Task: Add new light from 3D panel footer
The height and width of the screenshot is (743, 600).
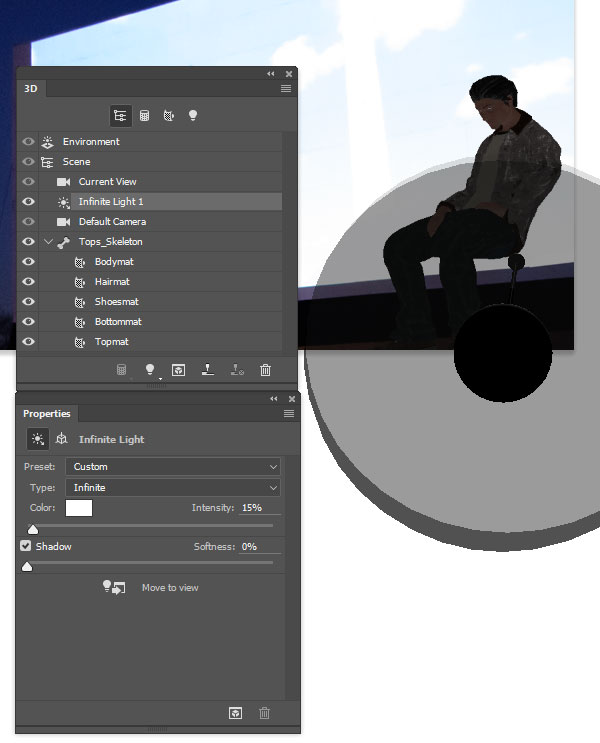Action: coord(151,370)
